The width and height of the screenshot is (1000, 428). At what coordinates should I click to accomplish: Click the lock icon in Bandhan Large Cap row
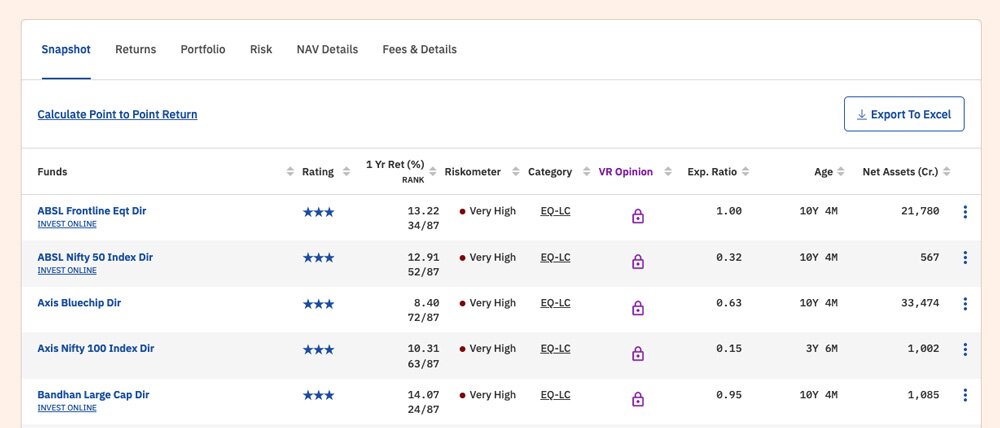point(637,399)
